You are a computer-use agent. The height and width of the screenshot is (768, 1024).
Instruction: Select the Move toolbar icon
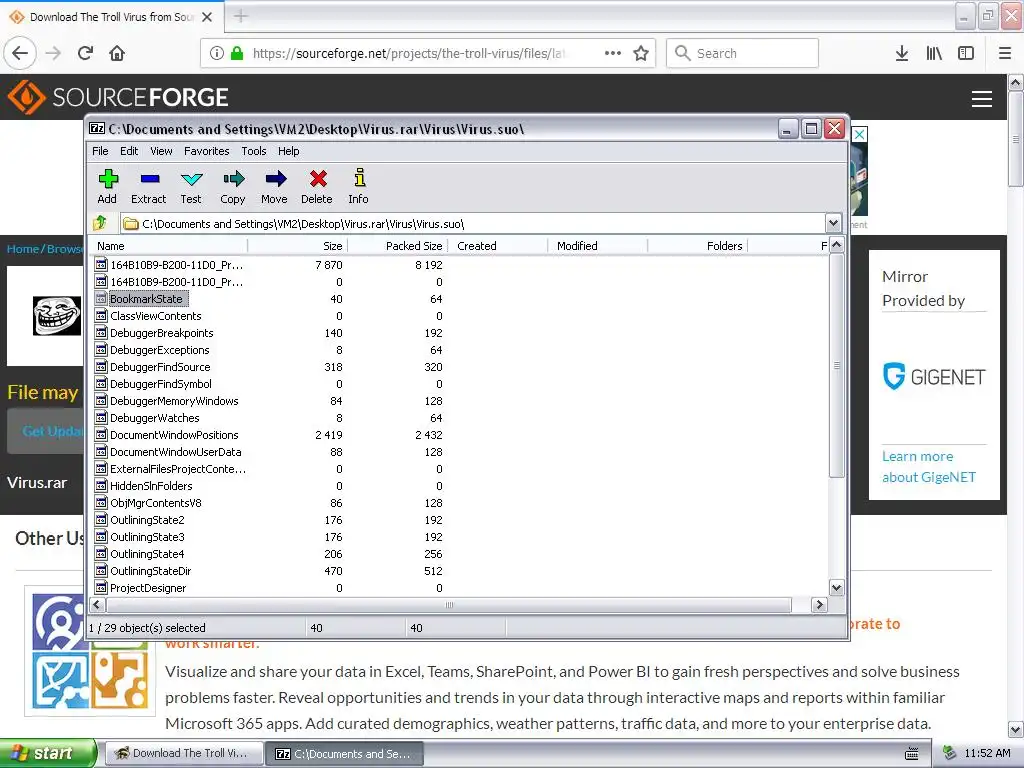point(274,187)
